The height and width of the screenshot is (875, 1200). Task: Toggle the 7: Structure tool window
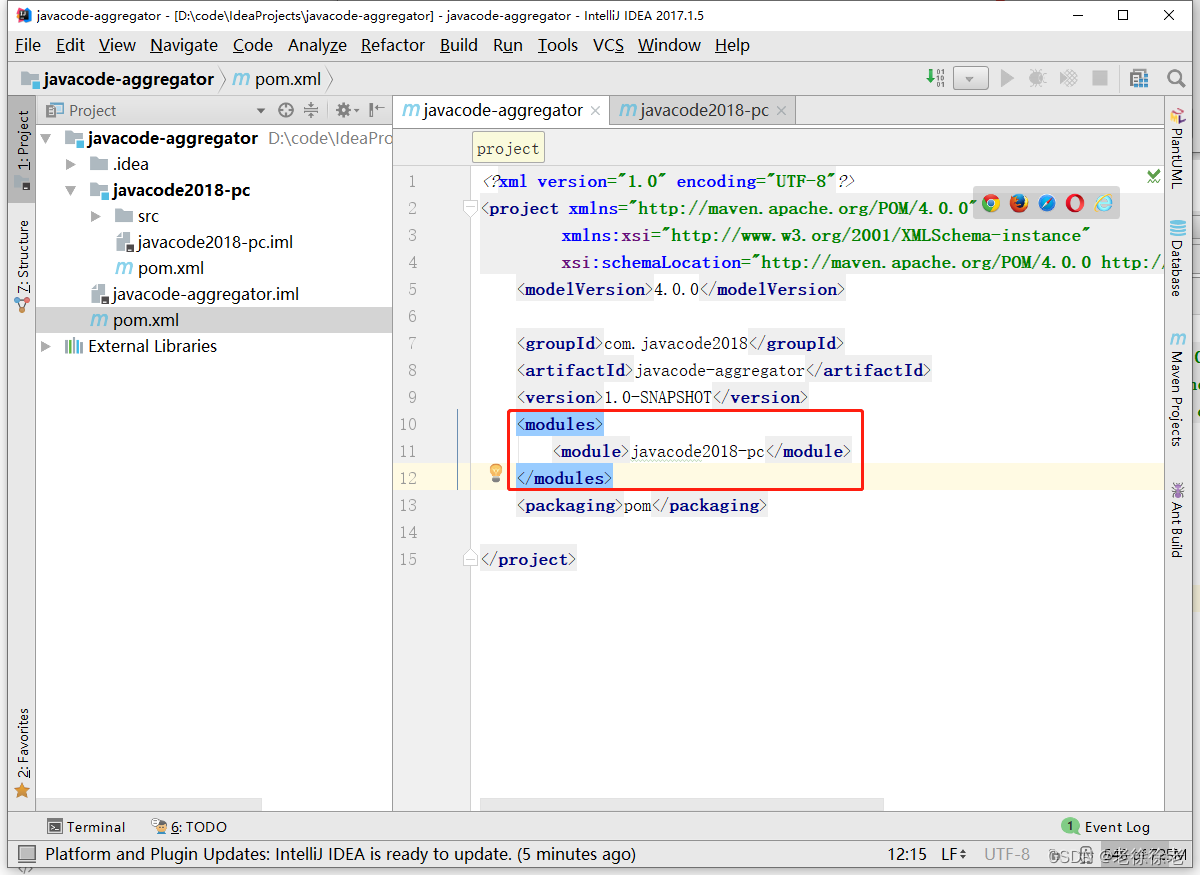22,266
